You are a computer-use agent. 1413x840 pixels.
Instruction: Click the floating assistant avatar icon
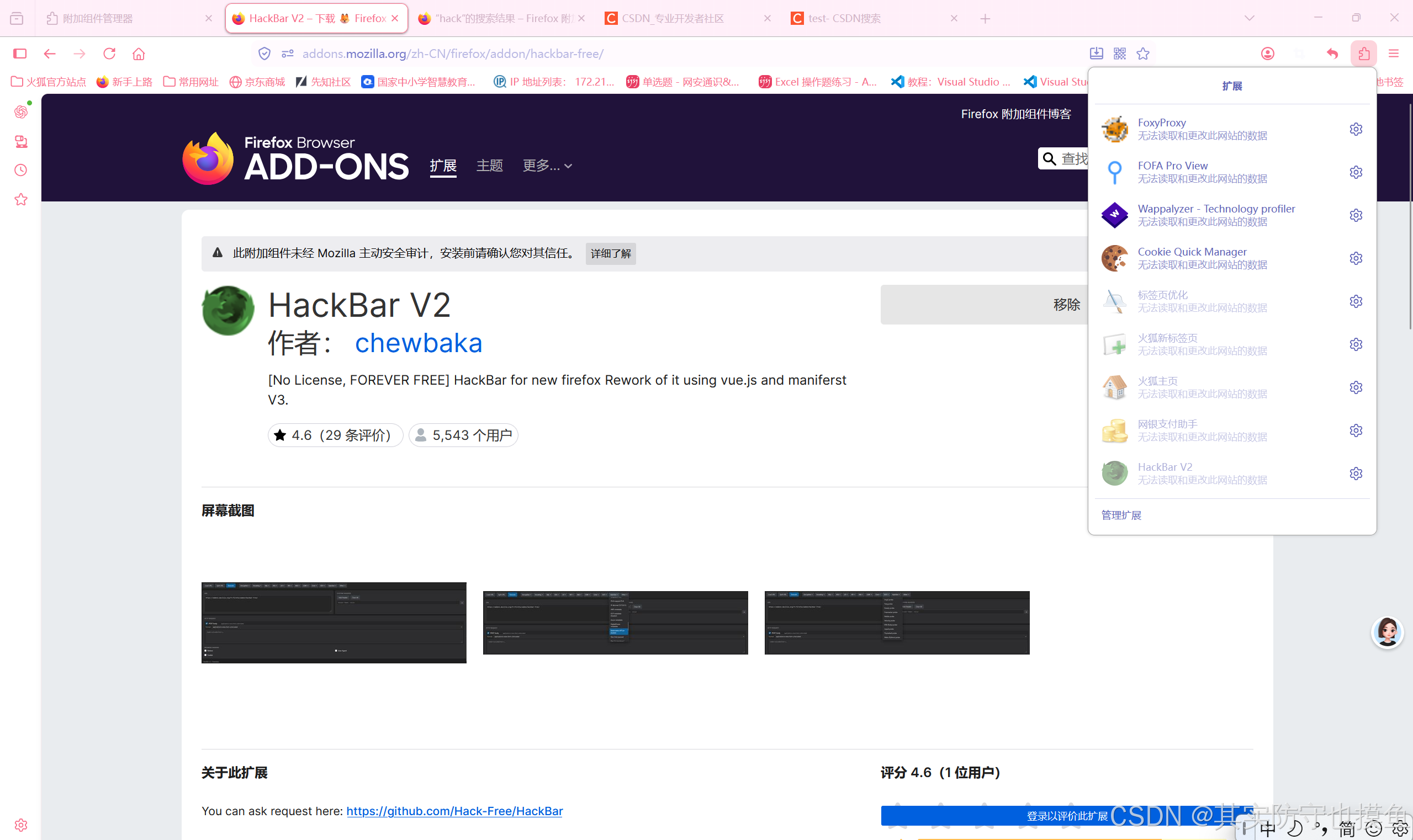click(x=1387, y=632)
